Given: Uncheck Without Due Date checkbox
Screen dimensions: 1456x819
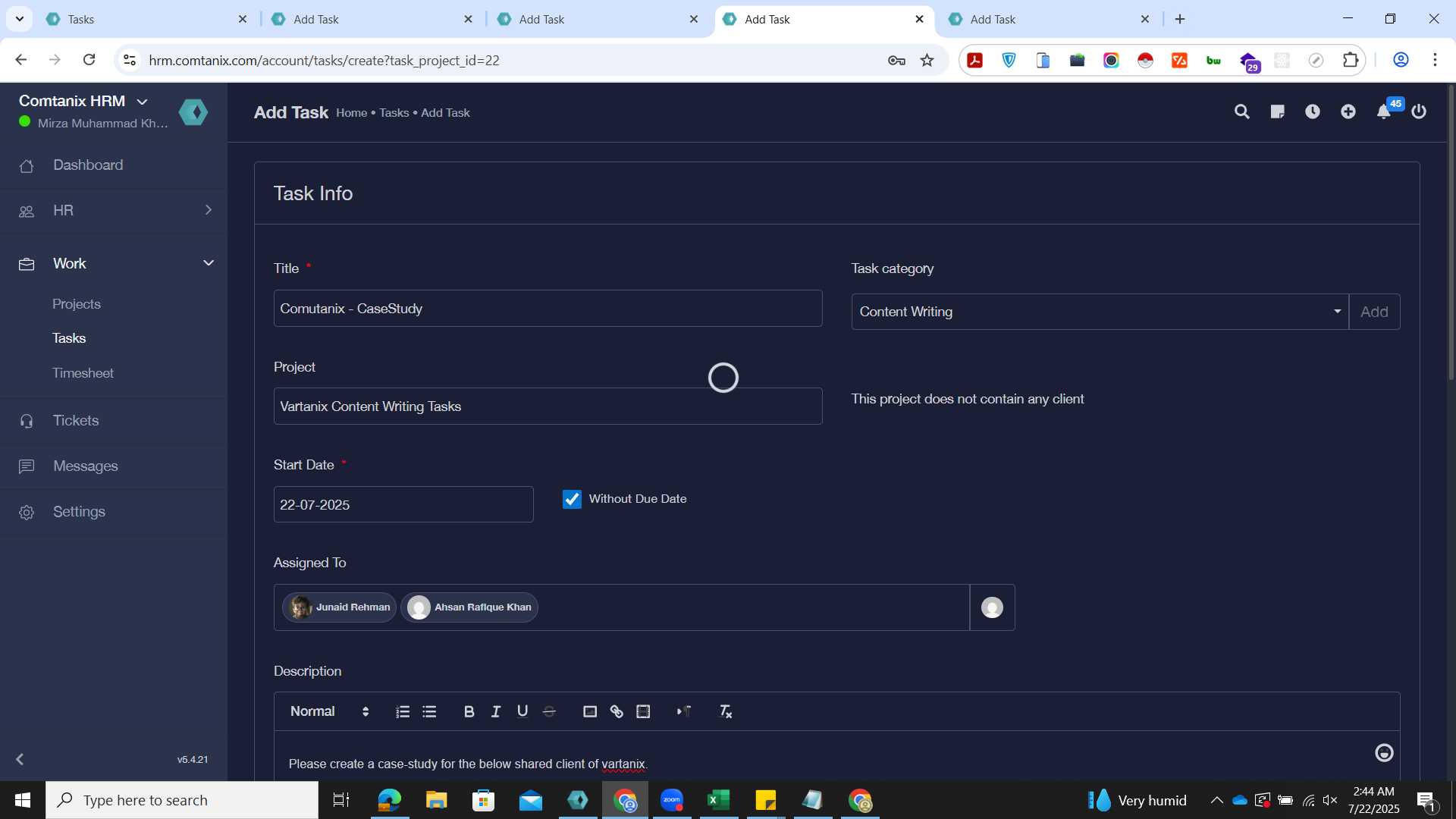Looking at the screenshot, I should [572, 499].
